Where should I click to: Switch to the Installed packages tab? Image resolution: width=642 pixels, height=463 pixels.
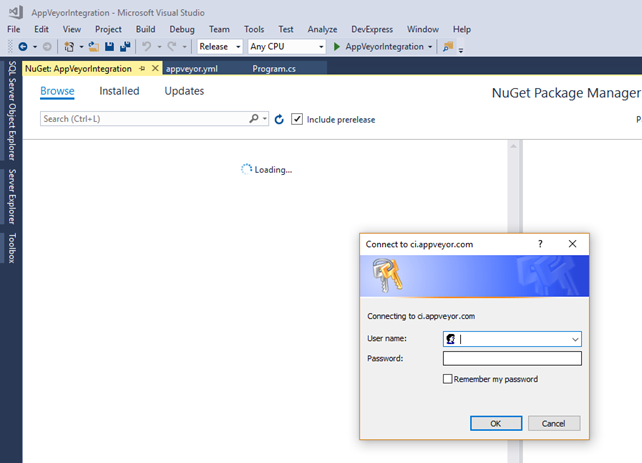click(x=119, y=91)
